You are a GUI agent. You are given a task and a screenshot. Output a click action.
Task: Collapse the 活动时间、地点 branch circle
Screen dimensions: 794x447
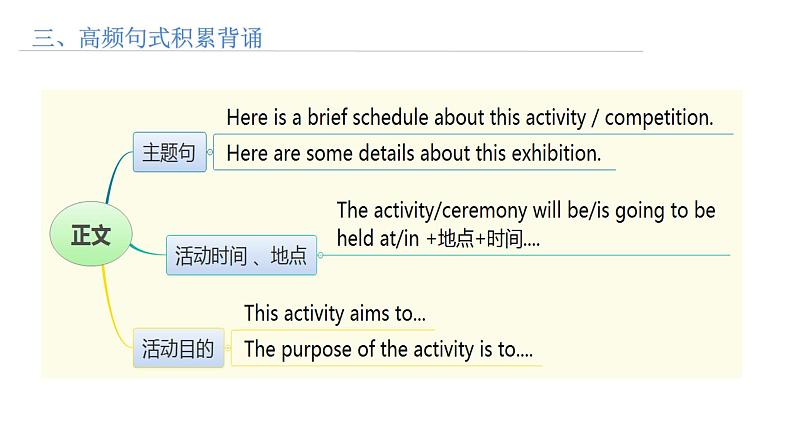[320, 255]
